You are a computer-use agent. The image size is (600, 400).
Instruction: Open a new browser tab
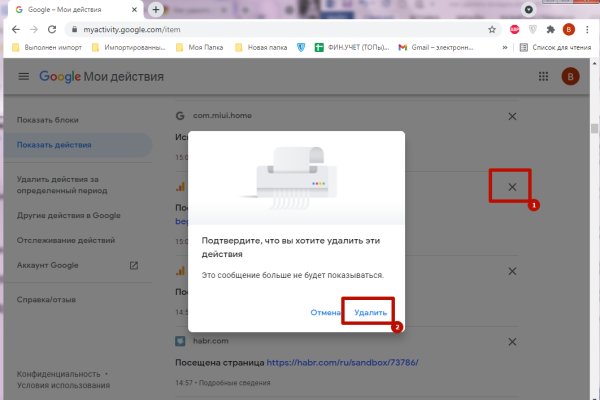pyautogui.click(x=156, y=9)
